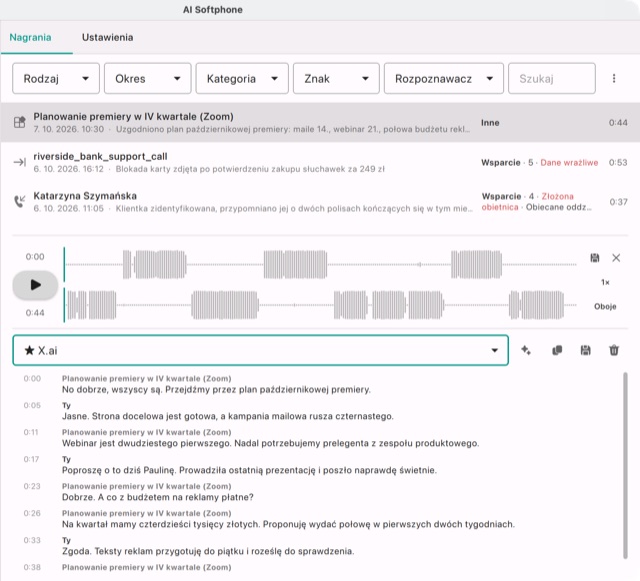Change the Oboje channel selection

pyautogui.click(x=605, y=306)
